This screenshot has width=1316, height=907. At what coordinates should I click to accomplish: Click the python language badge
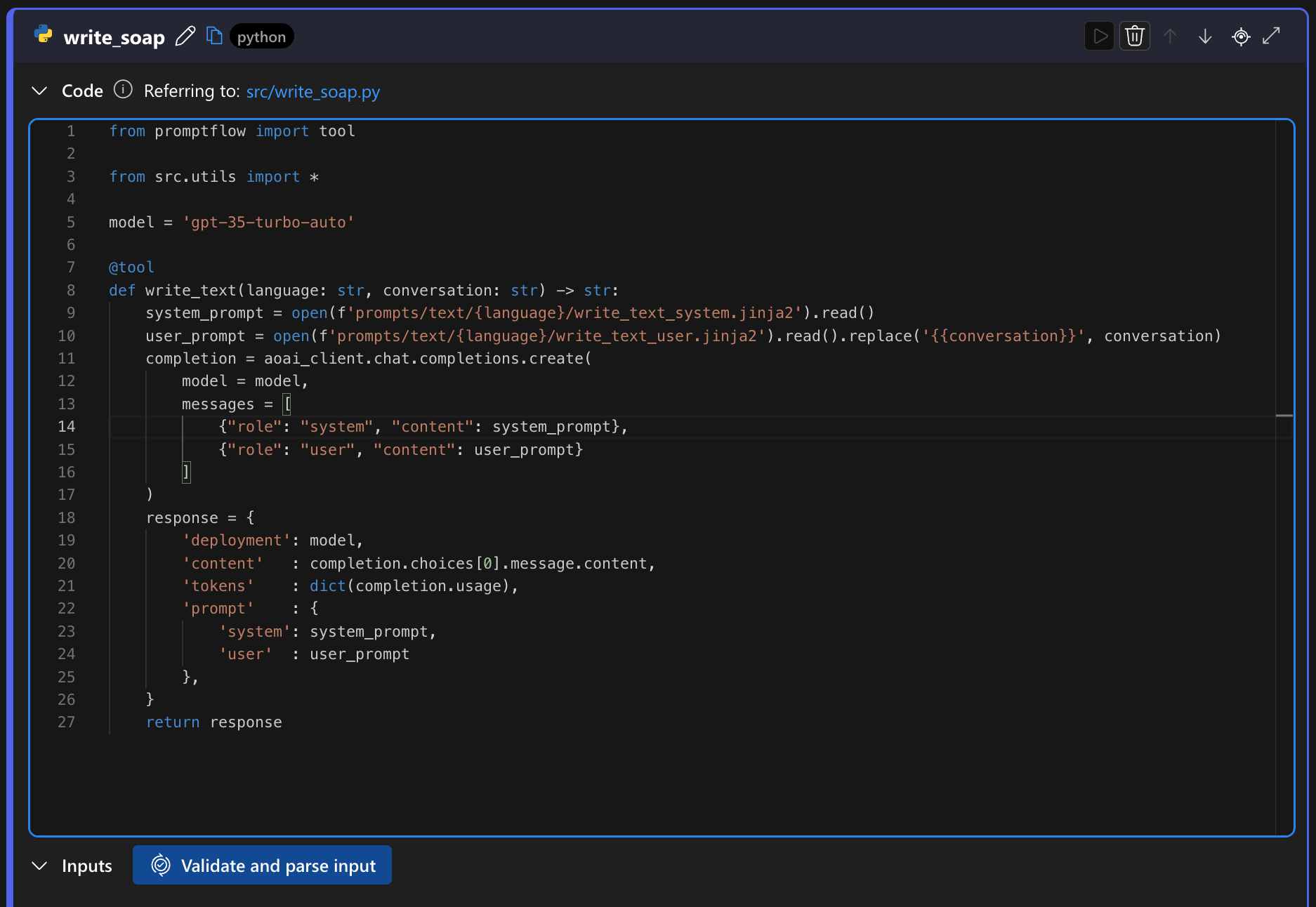coord(261,37)
